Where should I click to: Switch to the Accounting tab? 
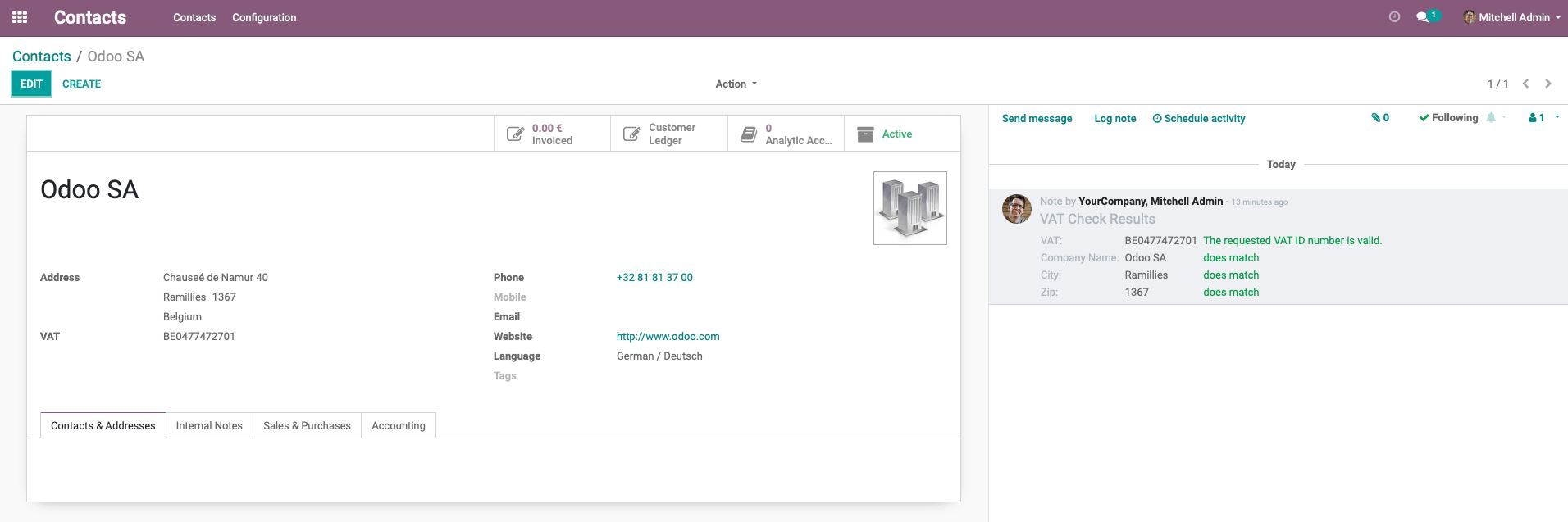click(x=399, y=425)
